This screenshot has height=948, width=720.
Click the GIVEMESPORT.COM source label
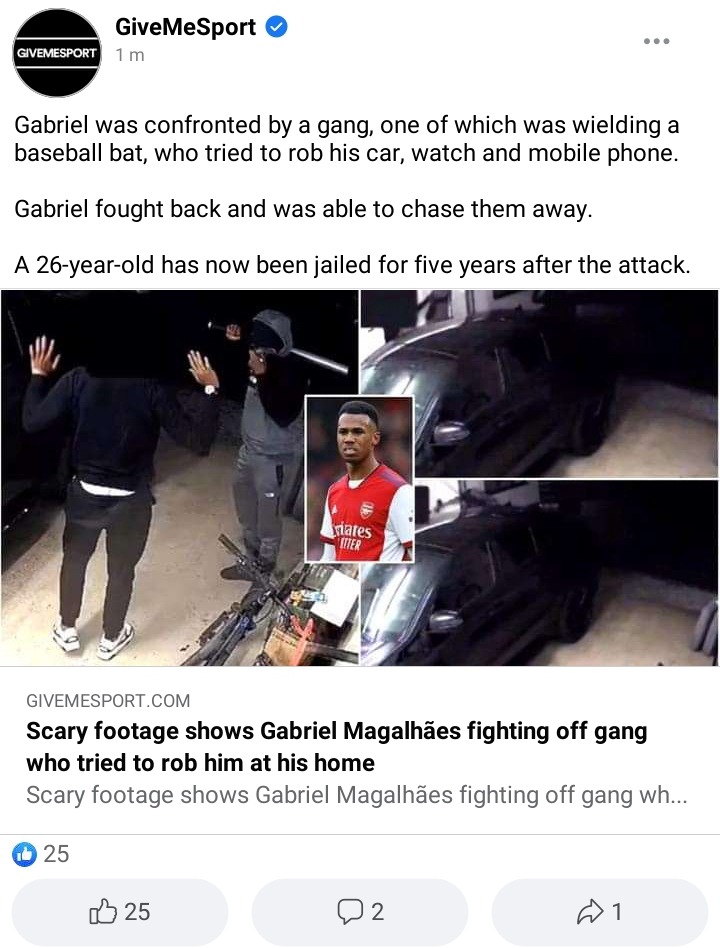(x=108, y=701)
